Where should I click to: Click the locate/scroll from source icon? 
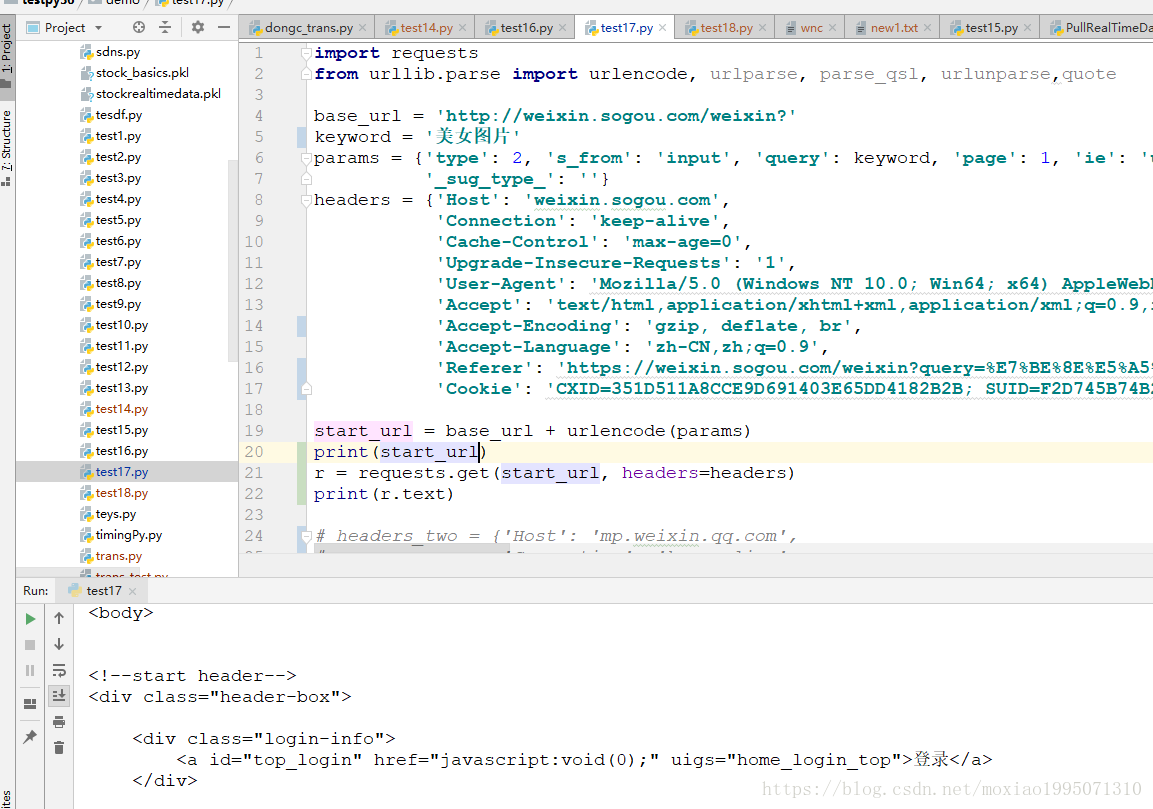pyautogui.click(x=139, y=27)
